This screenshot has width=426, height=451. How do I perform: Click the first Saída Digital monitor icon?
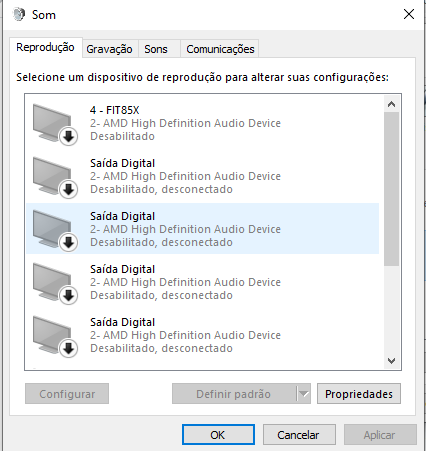pos(53,177)
